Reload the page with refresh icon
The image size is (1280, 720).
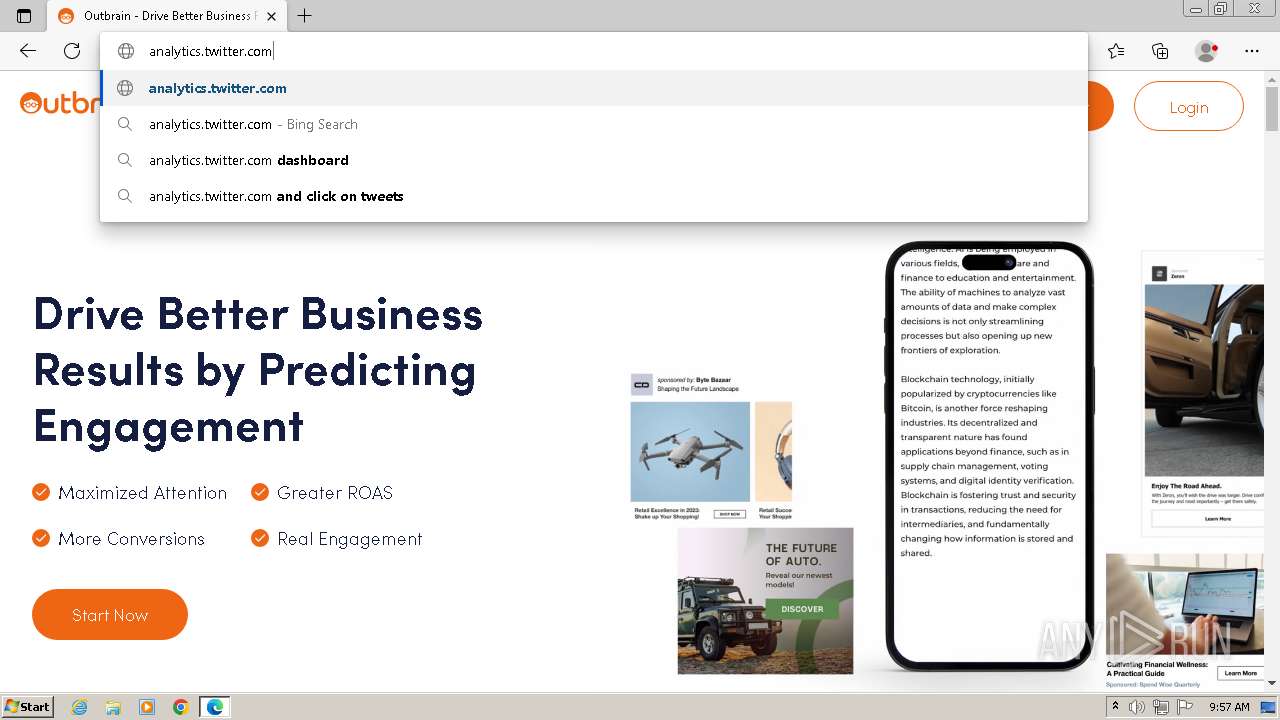coord(72,51)
